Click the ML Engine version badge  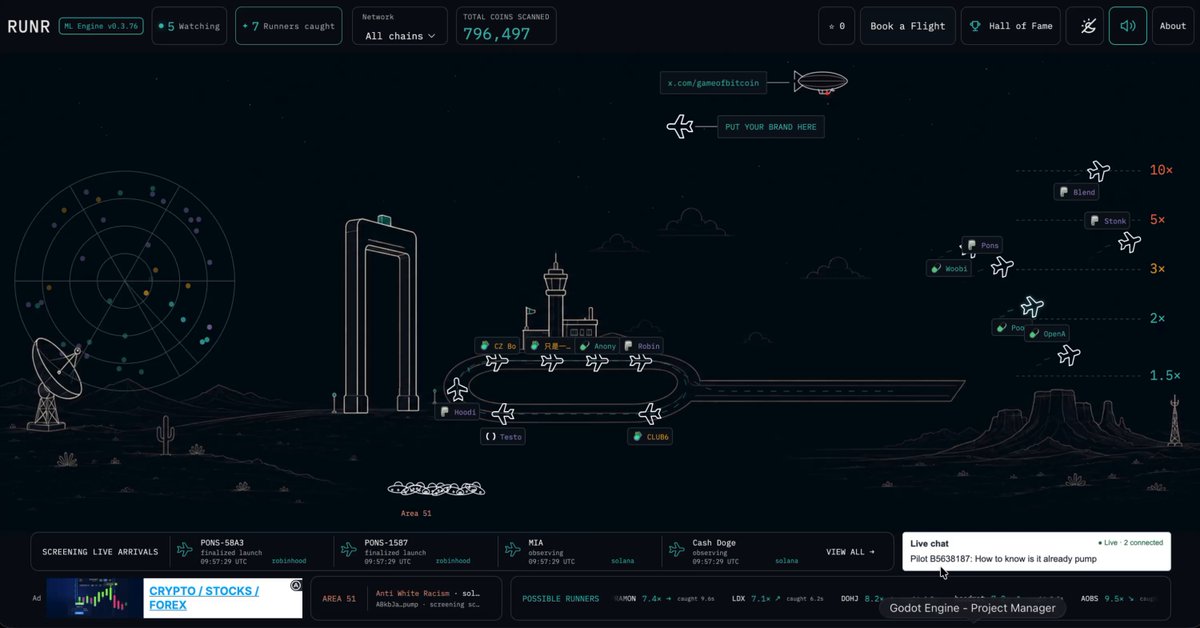[101, 26]
